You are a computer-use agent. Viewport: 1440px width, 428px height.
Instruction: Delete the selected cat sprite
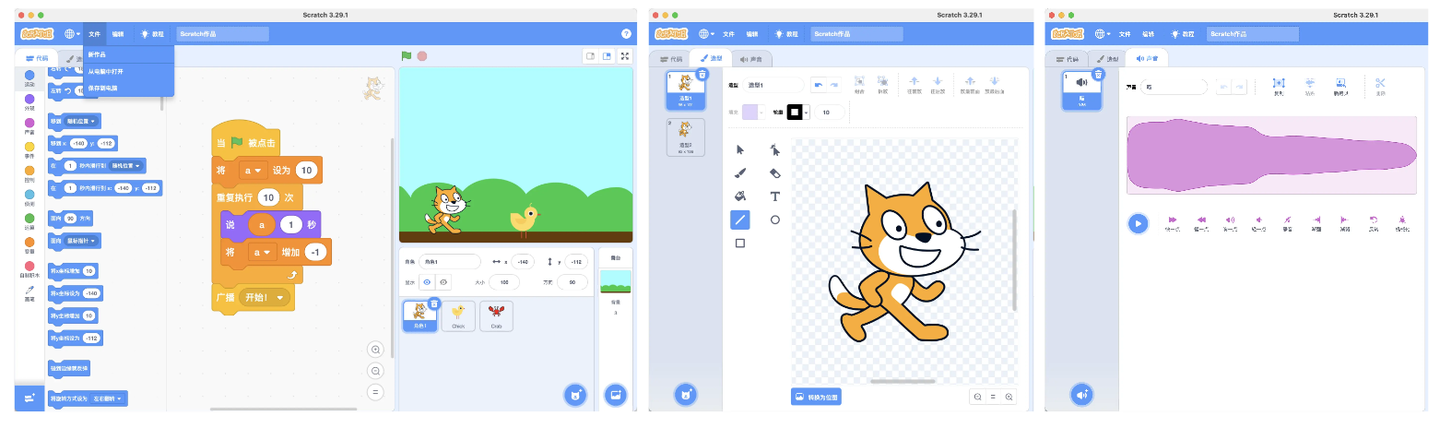pos(434,303)
